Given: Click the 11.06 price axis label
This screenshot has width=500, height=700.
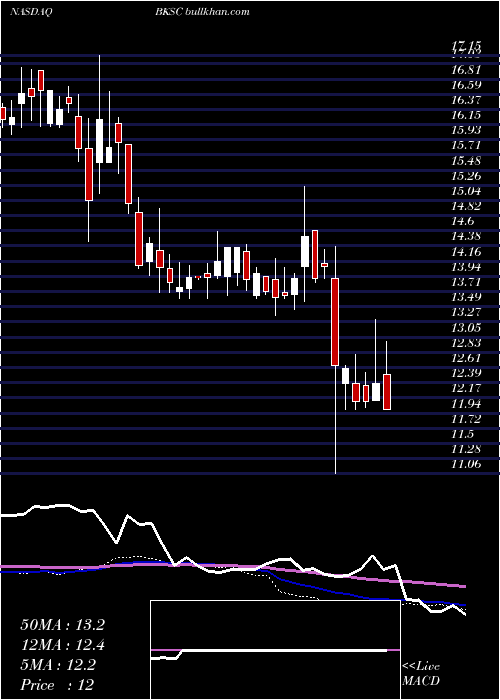Looking at the screenshot, I should pos(466,464).
